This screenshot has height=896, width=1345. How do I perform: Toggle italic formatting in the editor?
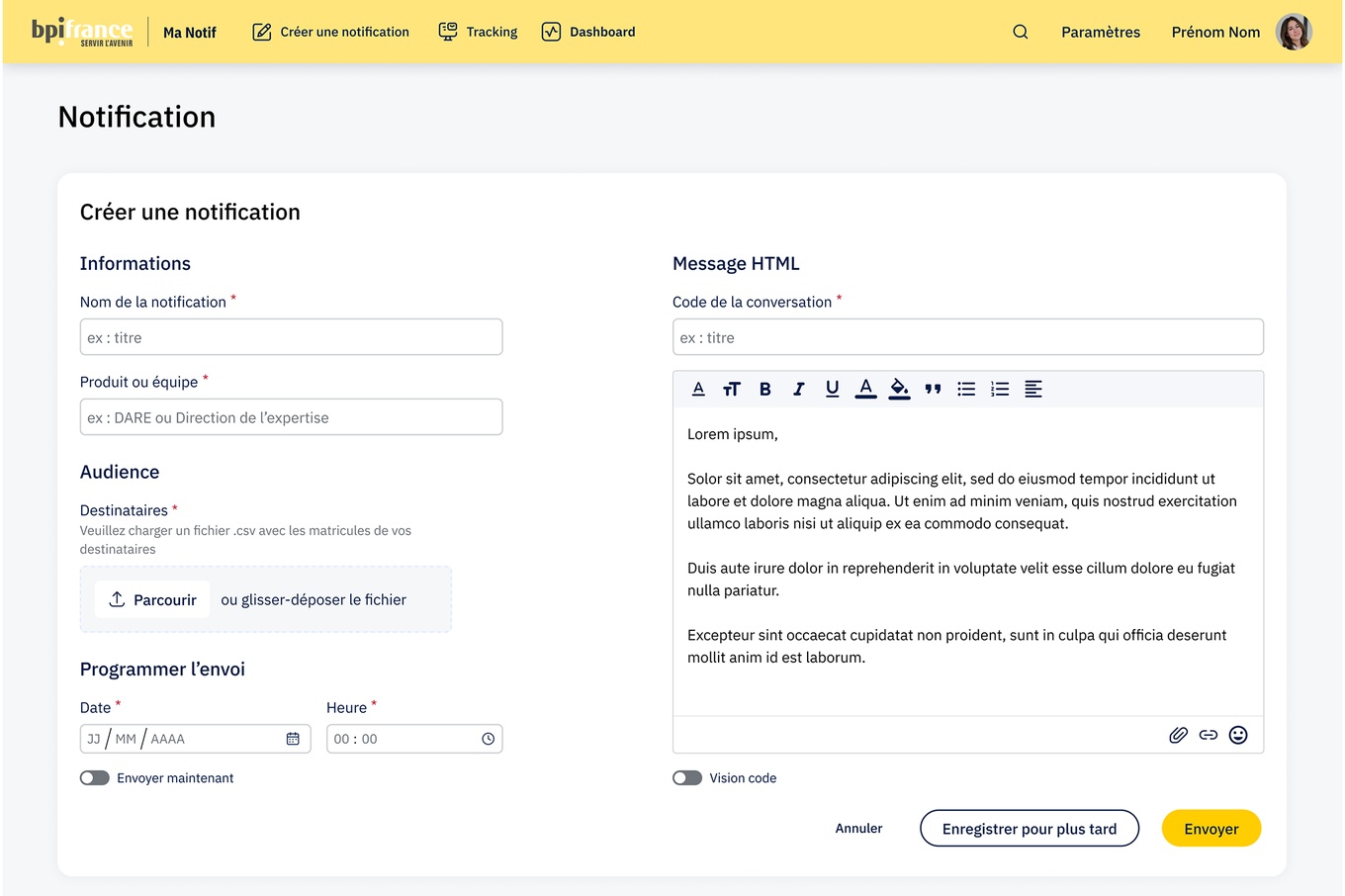(x=798, y=389)
